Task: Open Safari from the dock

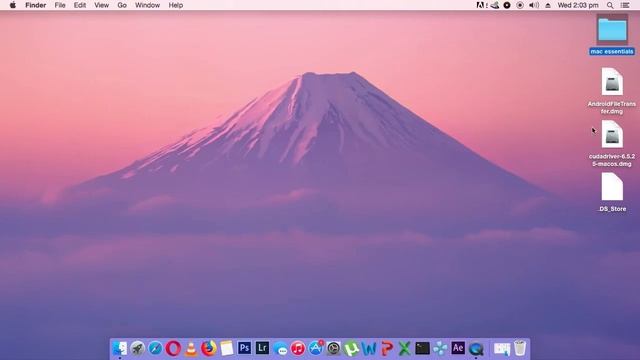Action: coord(155,349)
